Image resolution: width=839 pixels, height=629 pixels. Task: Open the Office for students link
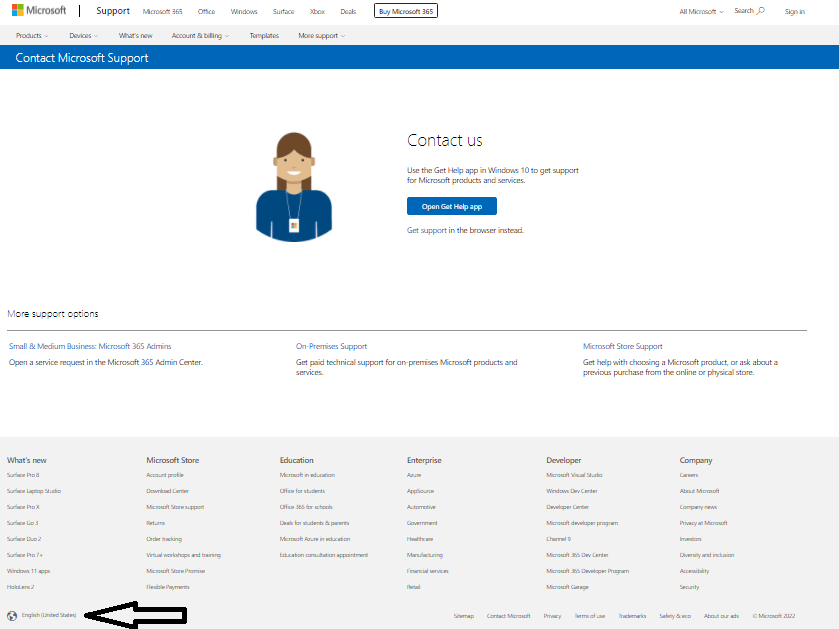(302, 491)
